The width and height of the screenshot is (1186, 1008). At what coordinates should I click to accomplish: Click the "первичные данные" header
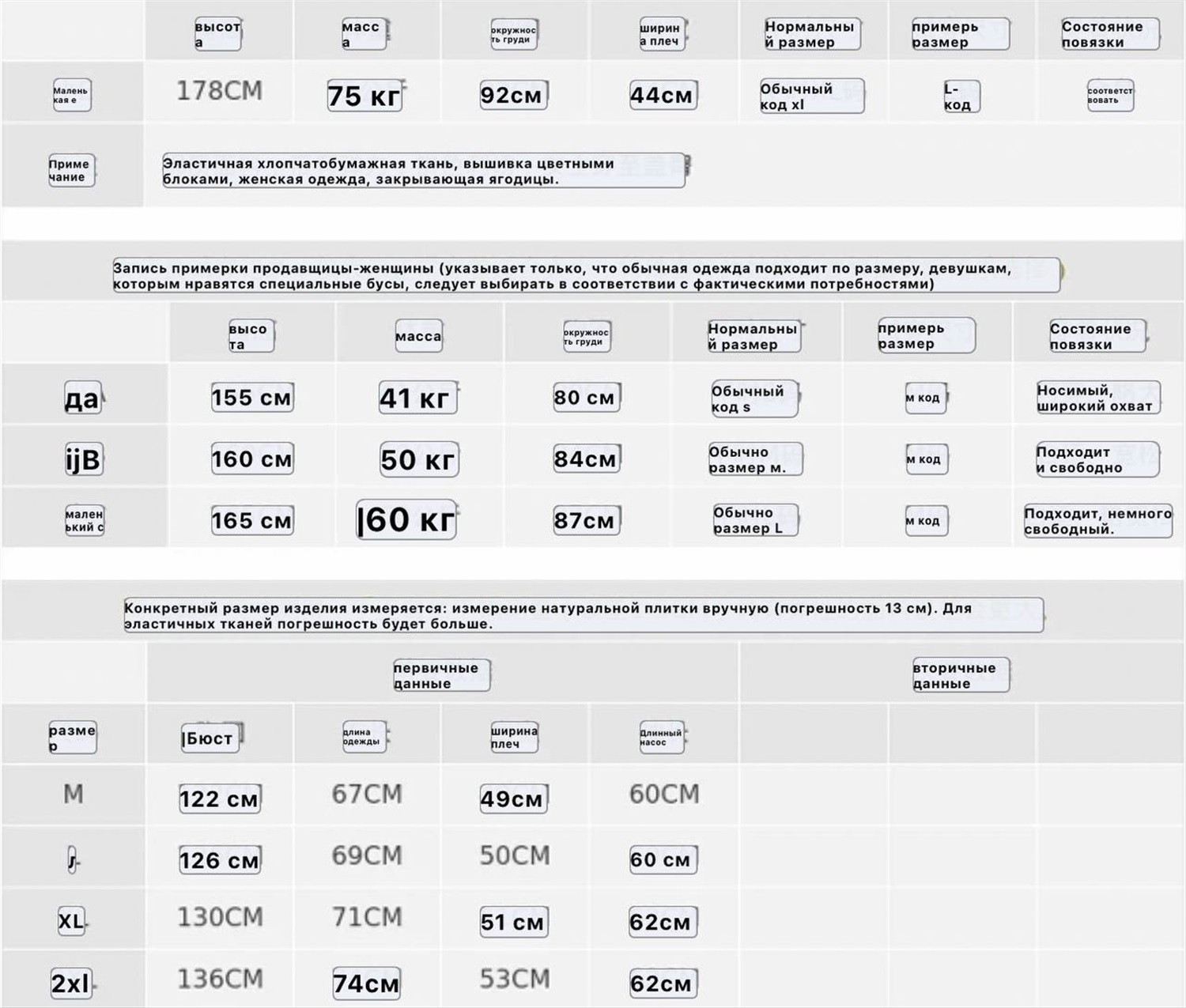point(442,675)
